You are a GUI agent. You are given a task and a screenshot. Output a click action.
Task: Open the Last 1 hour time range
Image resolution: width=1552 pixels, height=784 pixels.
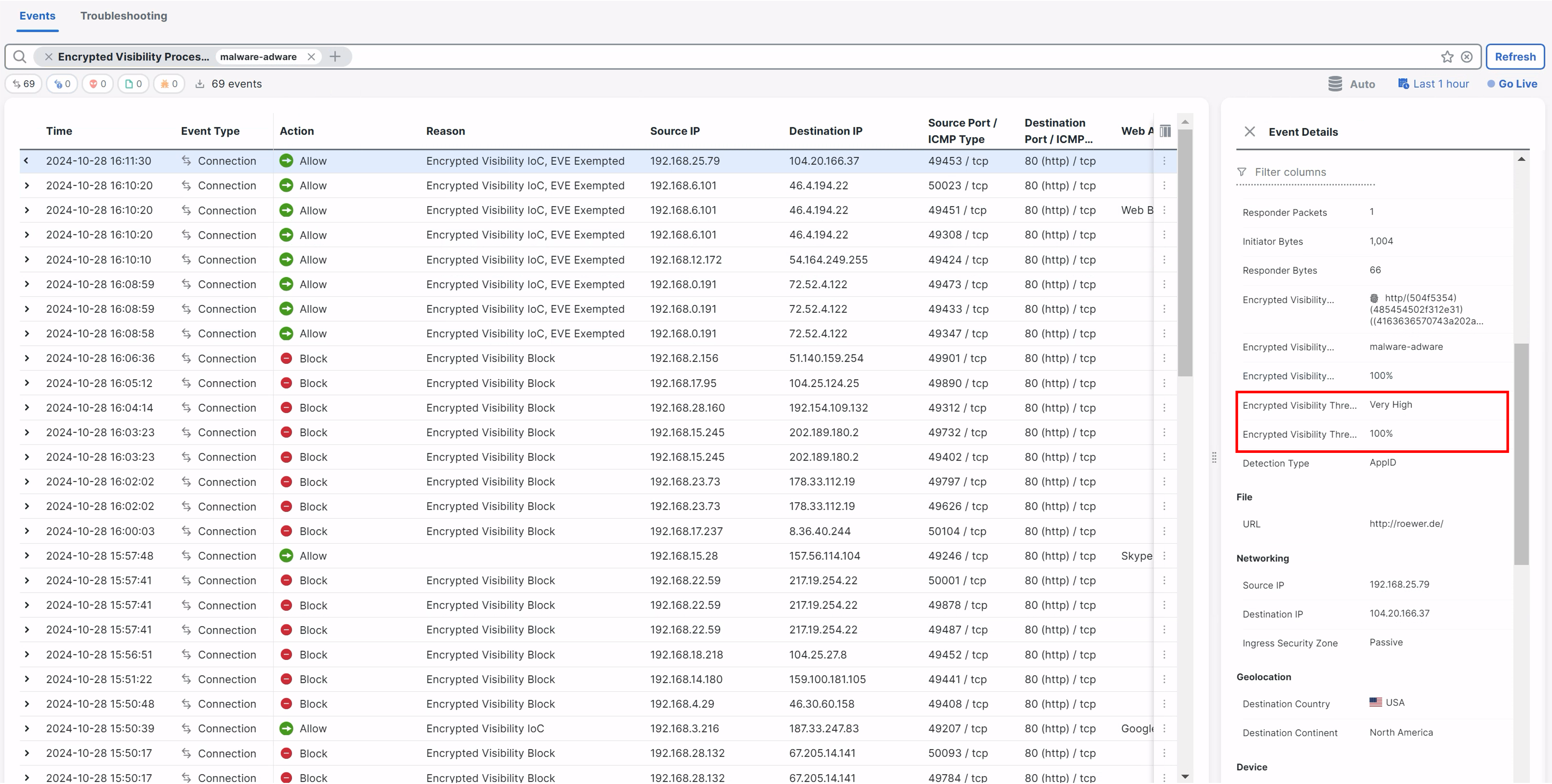(x=1433, y=84)
